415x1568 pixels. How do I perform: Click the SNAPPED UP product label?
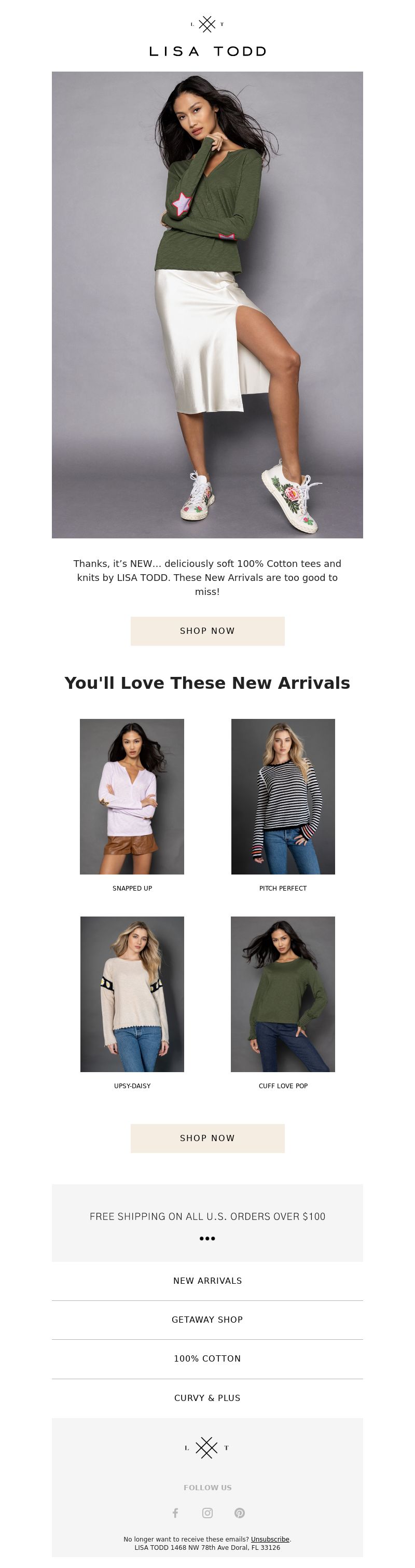pyautogui.click(x=132, y=888)
